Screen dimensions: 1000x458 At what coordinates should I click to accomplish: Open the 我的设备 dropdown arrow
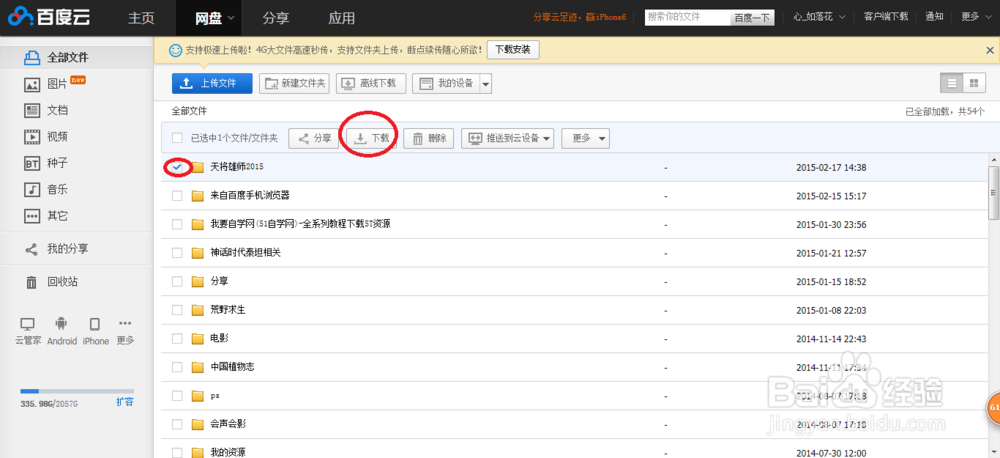486,84
